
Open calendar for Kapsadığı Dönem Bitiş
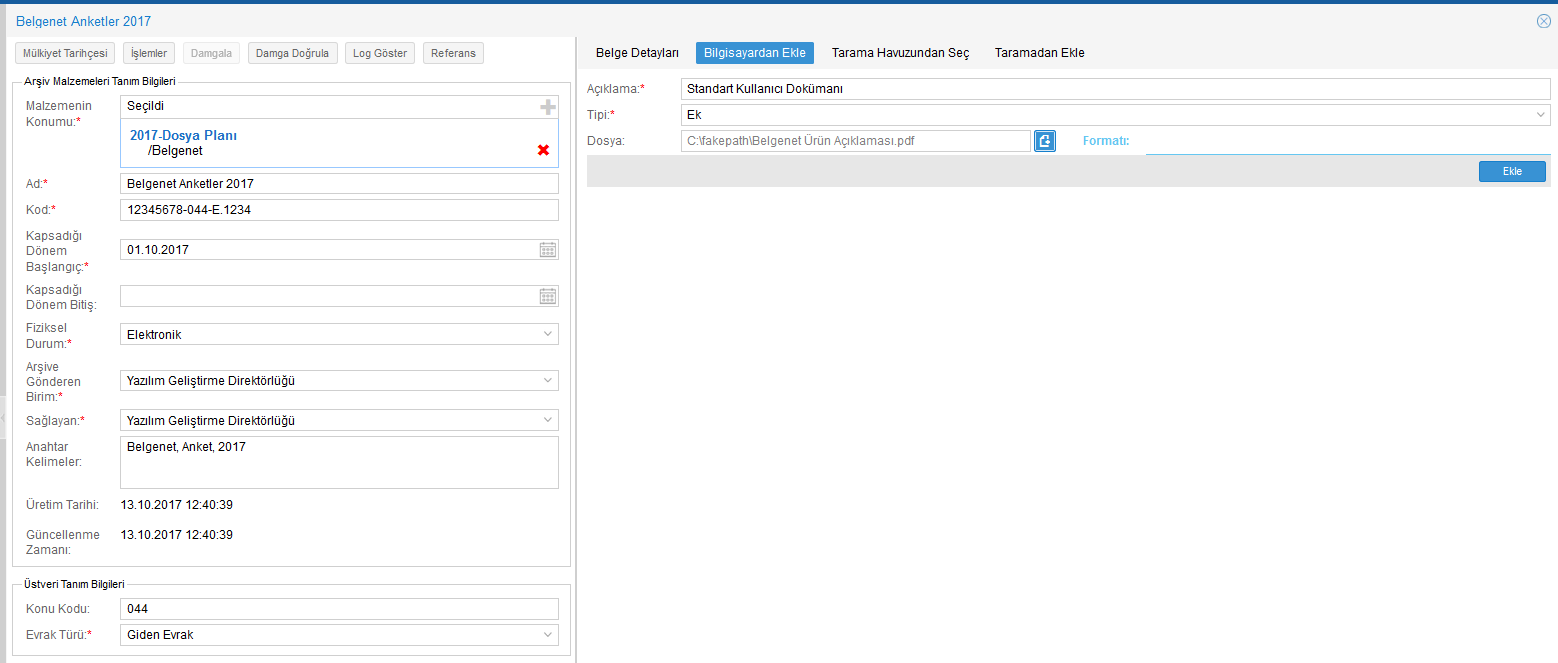pos(547,296)
